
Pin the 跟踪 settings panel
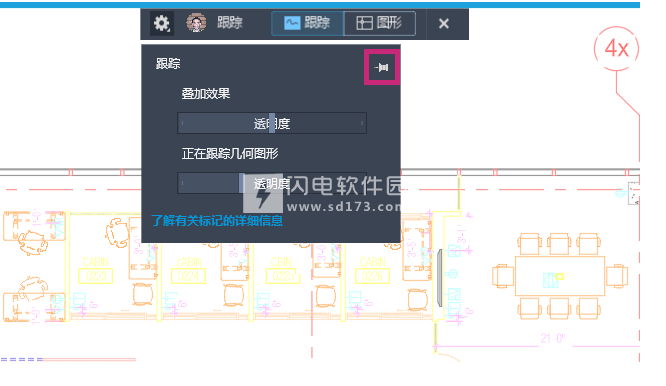click(x=381, y=67)
